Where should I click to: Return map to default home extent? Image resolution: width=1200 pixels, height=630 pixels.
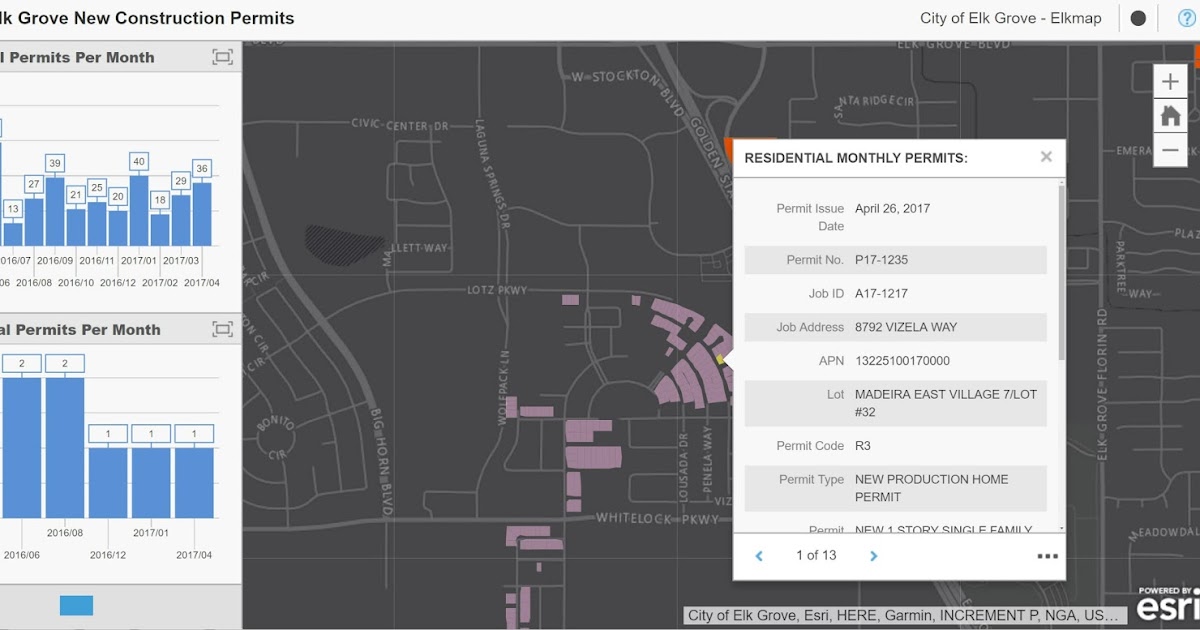pyautogui.click(x=1169, y=115)
